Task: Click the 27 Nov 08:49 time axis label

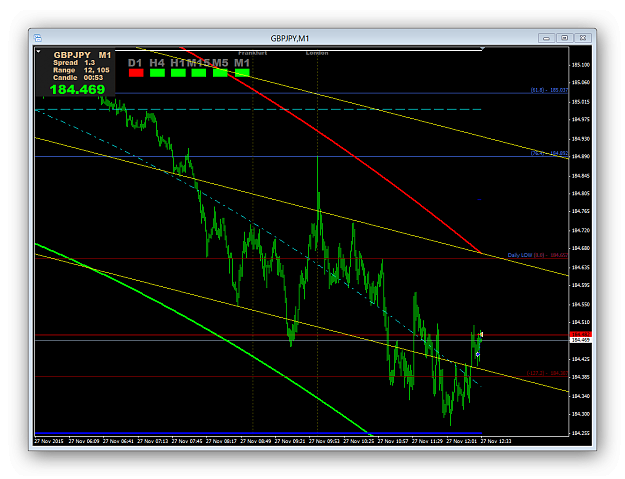Action: 256,441
